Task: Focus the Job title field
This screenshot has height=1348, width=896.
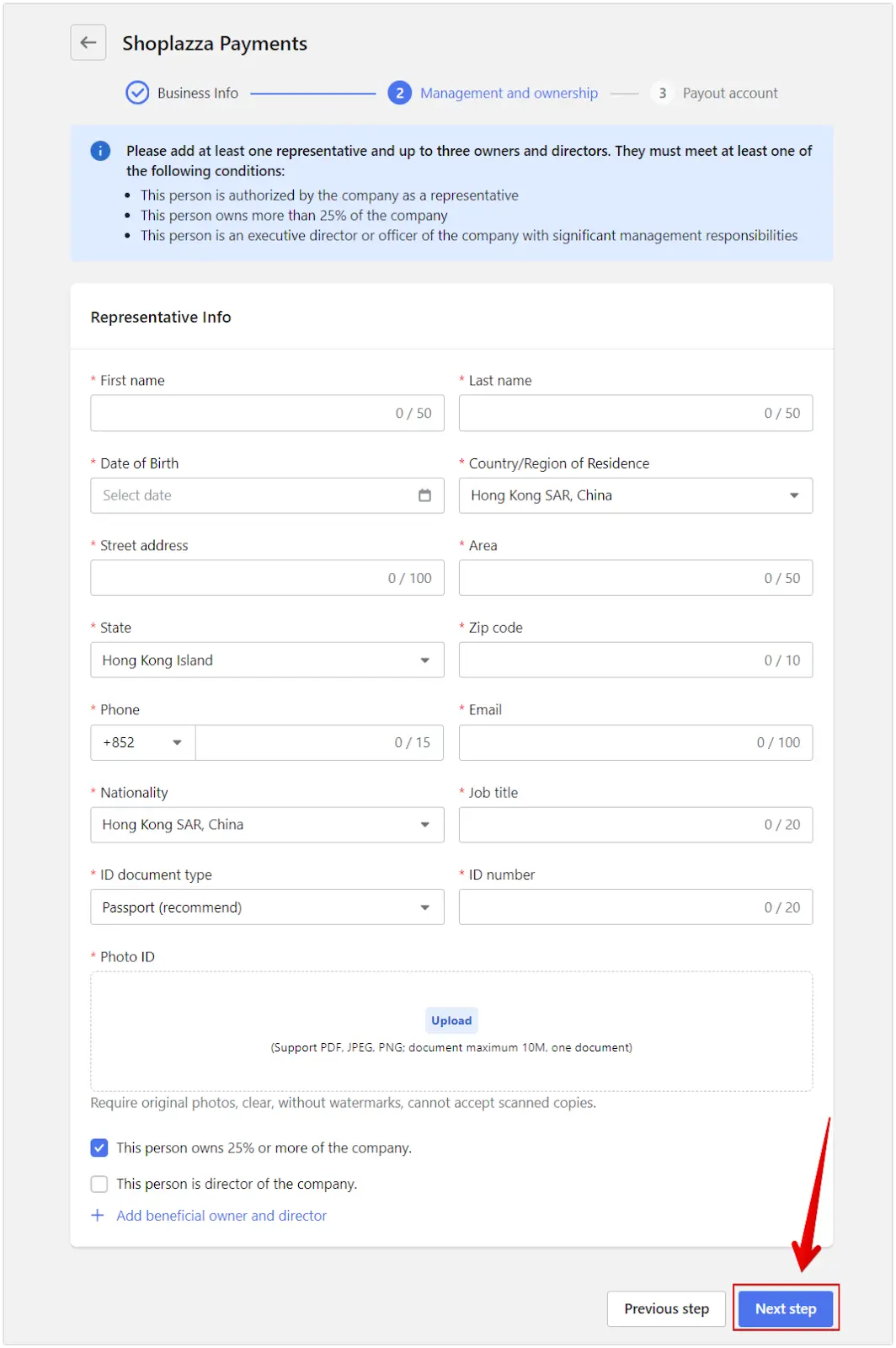Action: [636, 825]
